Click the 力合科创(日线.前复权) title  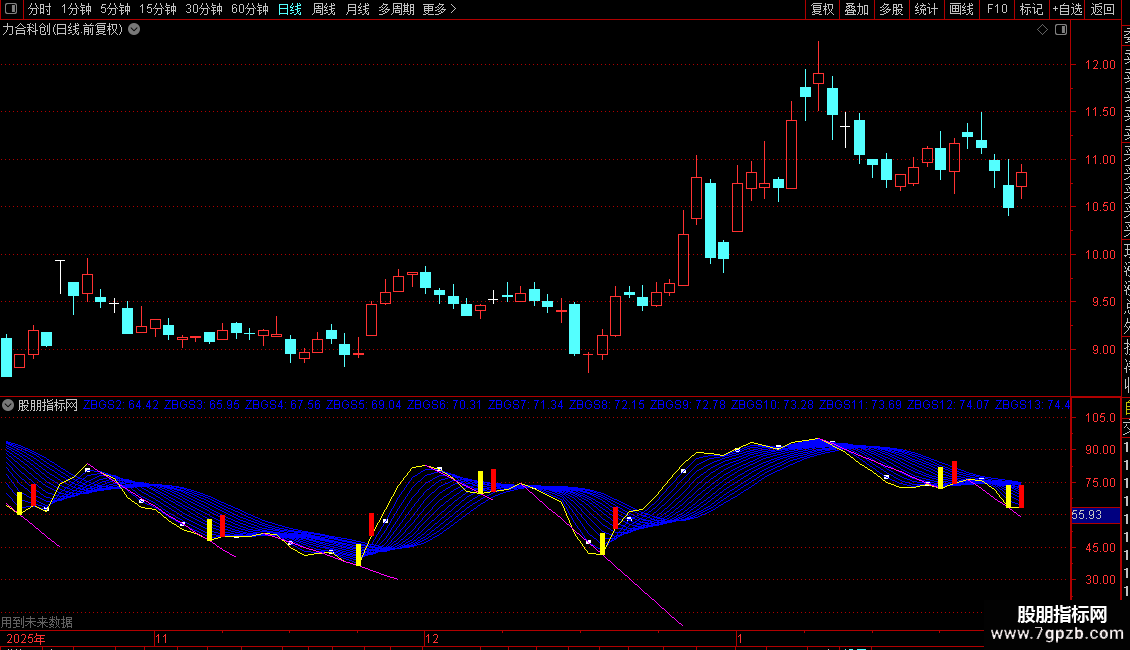[63, 30]
